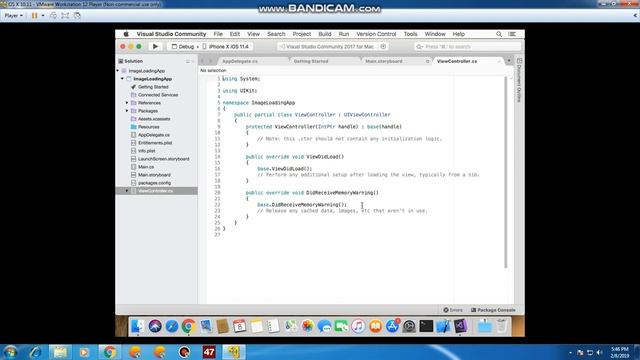The image size is (640, 360).
Task: Open App Store from the dock
Action: (392, 326)
